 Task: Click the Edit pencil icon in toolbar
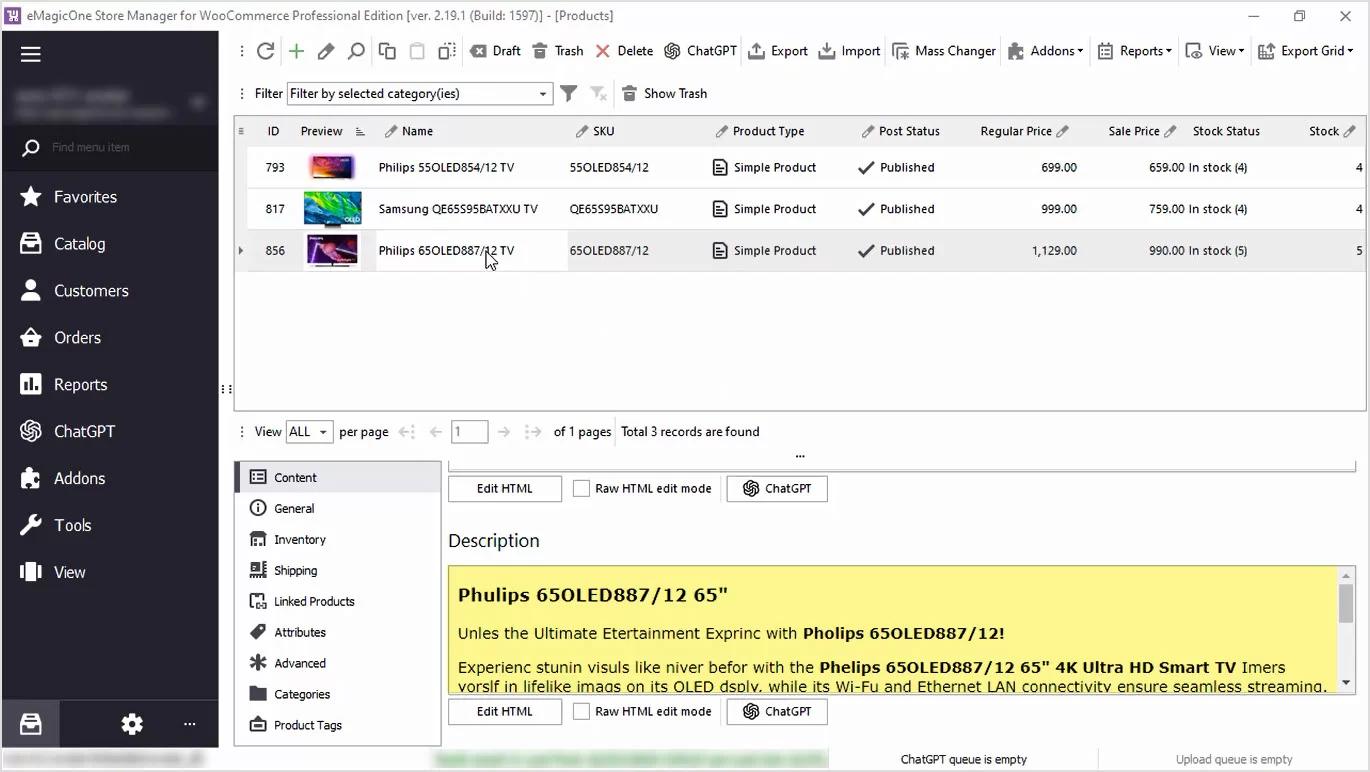[x=326, y=51]
